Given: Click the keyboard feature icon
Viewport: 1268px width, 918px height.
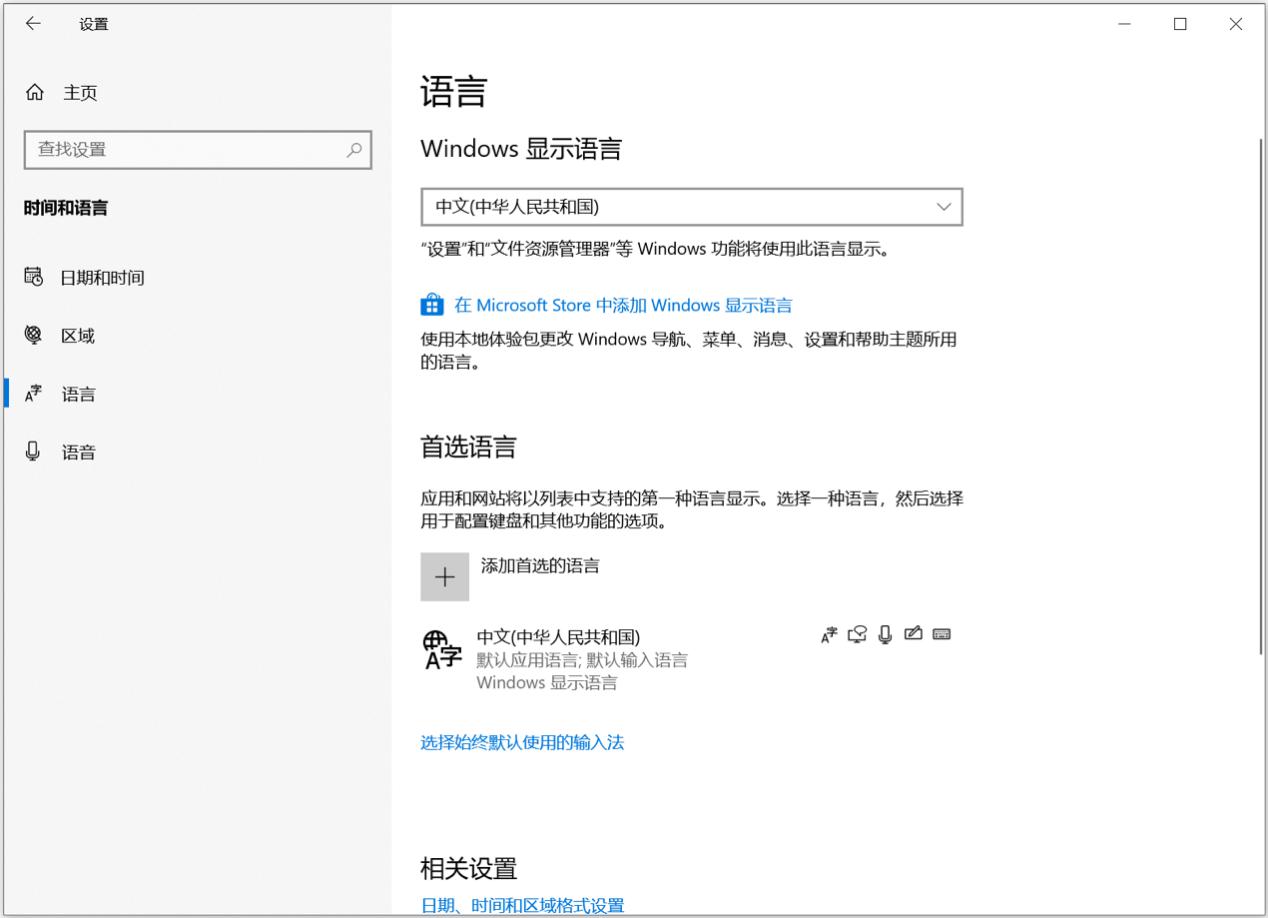Looking at the screenshot, I should pos(941,634).
